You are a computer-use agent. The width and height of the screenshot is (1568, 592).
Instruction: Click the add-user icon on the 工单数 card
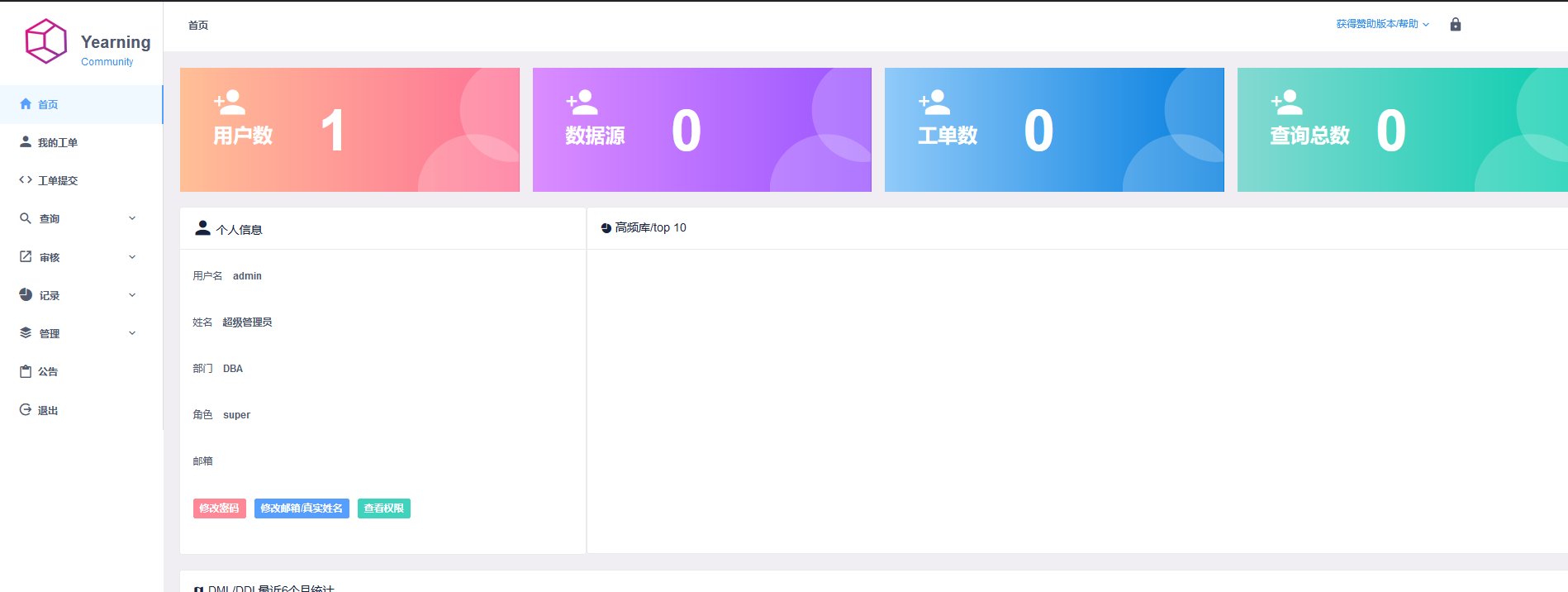tap(934, 103)
